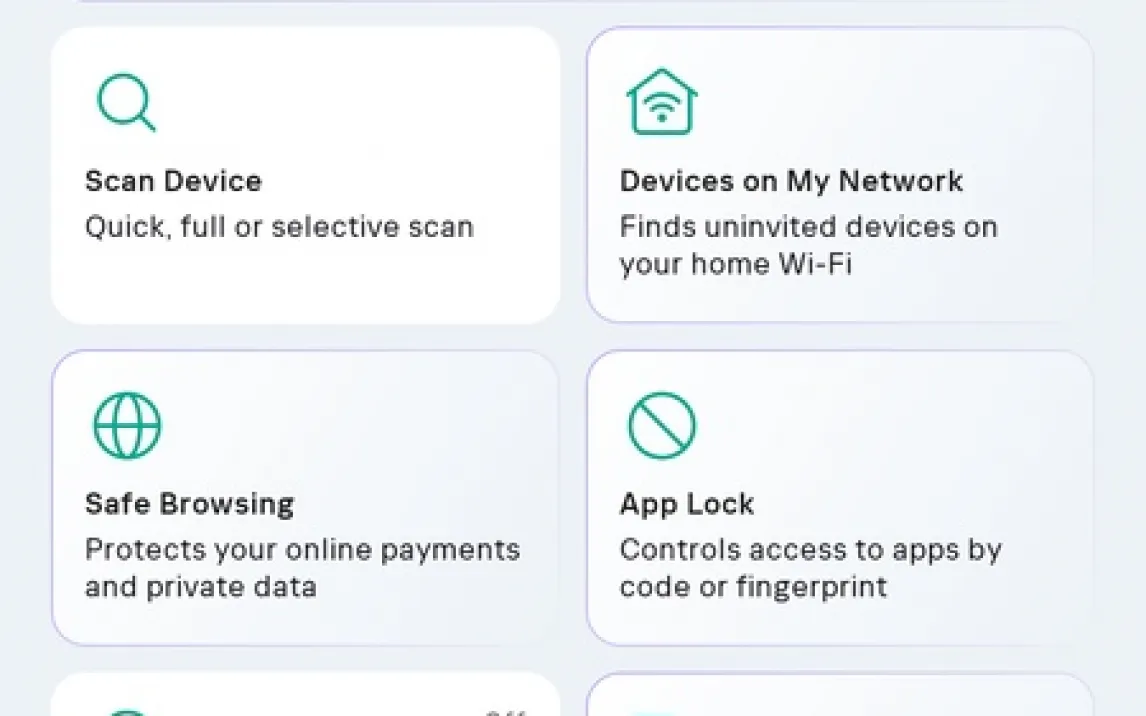Click the crossed-circle App Lock icon
The height and width of the screenshot is (716, 1146).
(x=661, y=425)
